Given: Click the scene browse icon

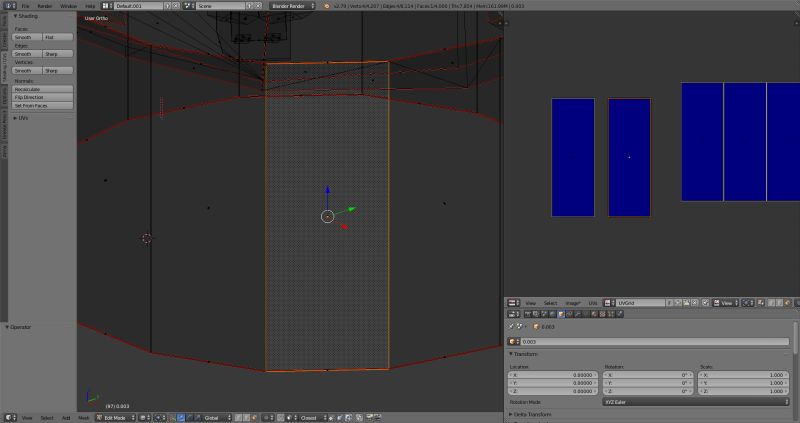Looking at the screenshot, I should (x=188, y=6).
